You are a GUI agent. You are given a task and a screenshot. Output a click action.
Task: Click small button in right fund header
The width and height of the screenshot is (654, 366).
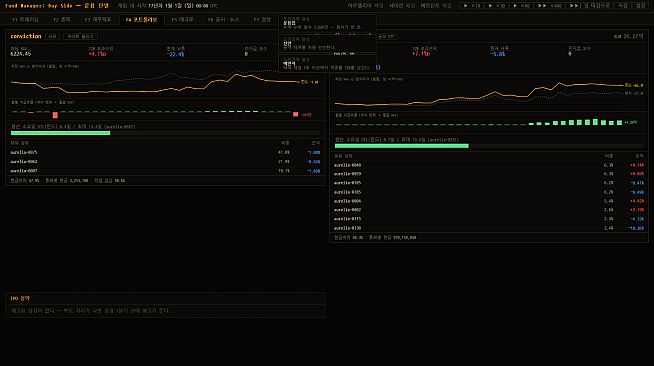[x=386, y=36]
